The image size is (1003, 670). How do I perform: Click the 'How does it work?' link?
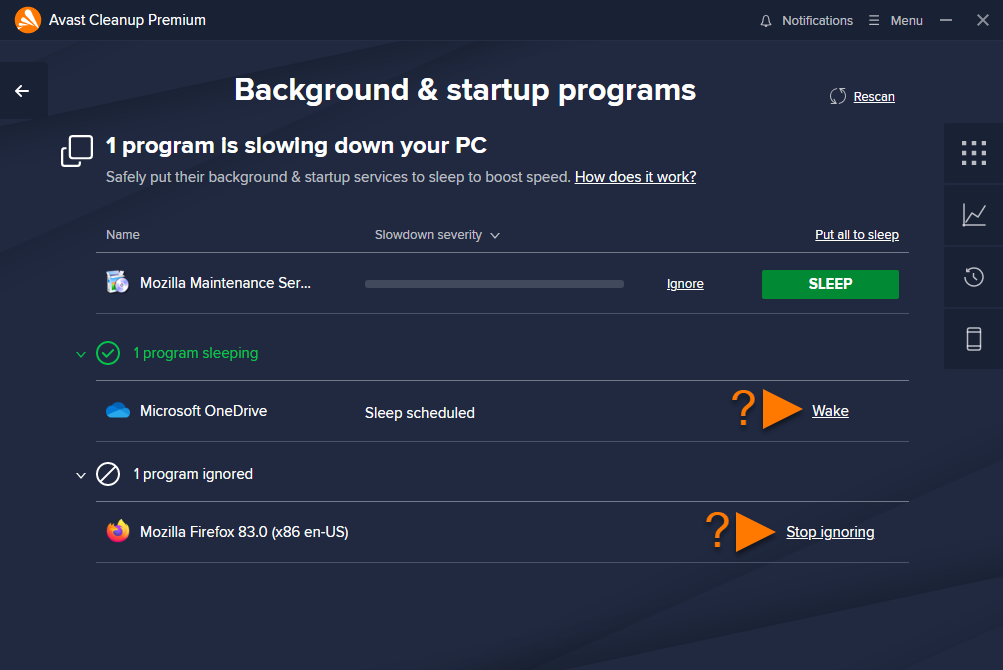[x=635, y=177]
